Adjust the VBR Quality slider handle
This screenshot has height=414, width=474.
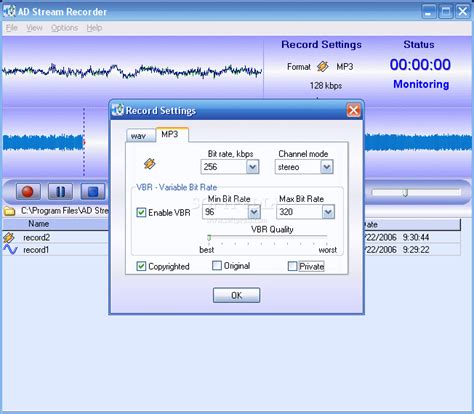(209, 238)
